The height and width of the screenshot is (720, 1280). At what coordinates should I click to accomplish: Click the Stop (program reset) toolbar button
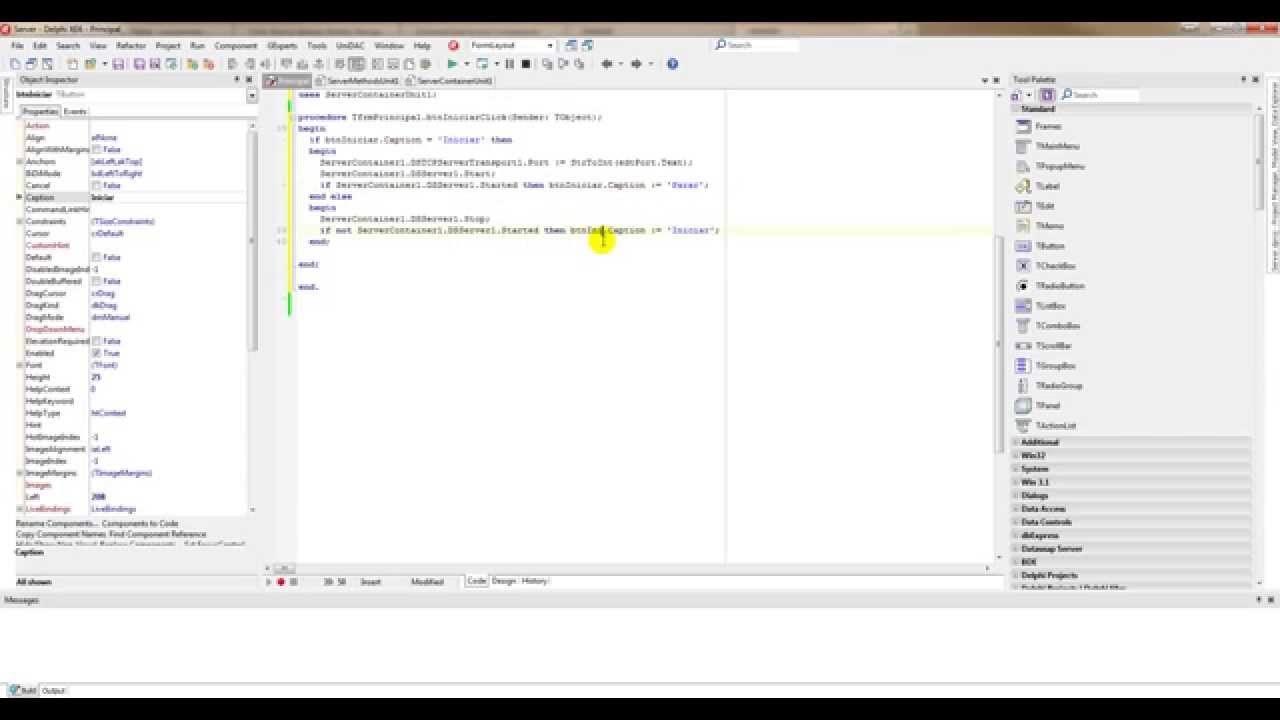526,64
